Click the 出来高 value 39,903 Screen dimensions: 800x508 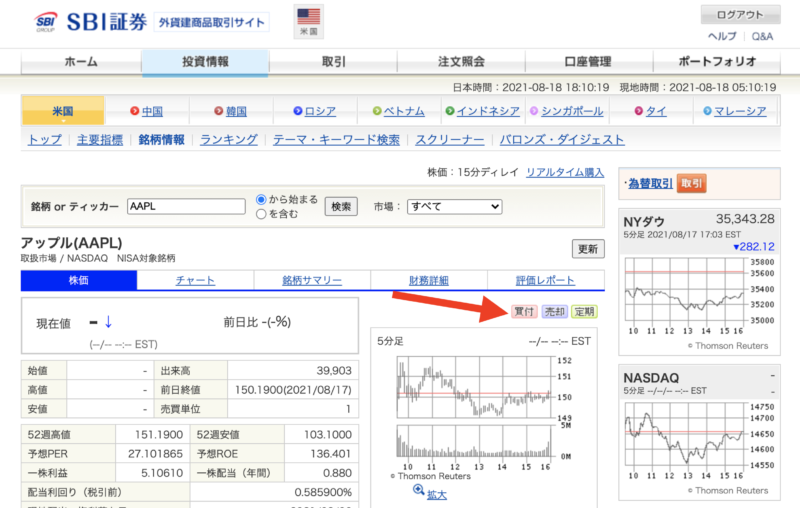pos(334,371)
